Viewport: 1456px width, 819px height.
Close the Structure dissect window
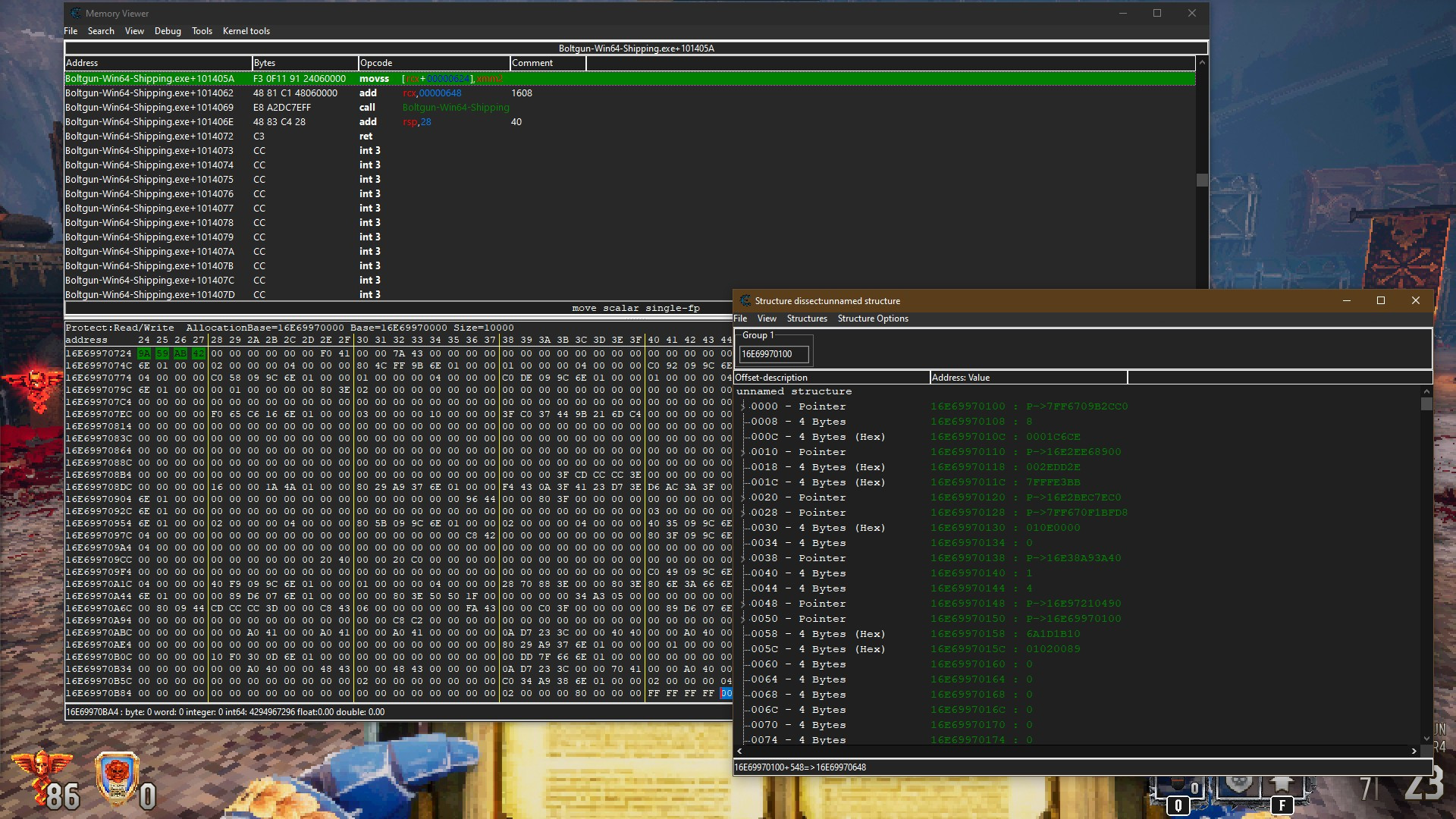click(x=1415, y=301)
